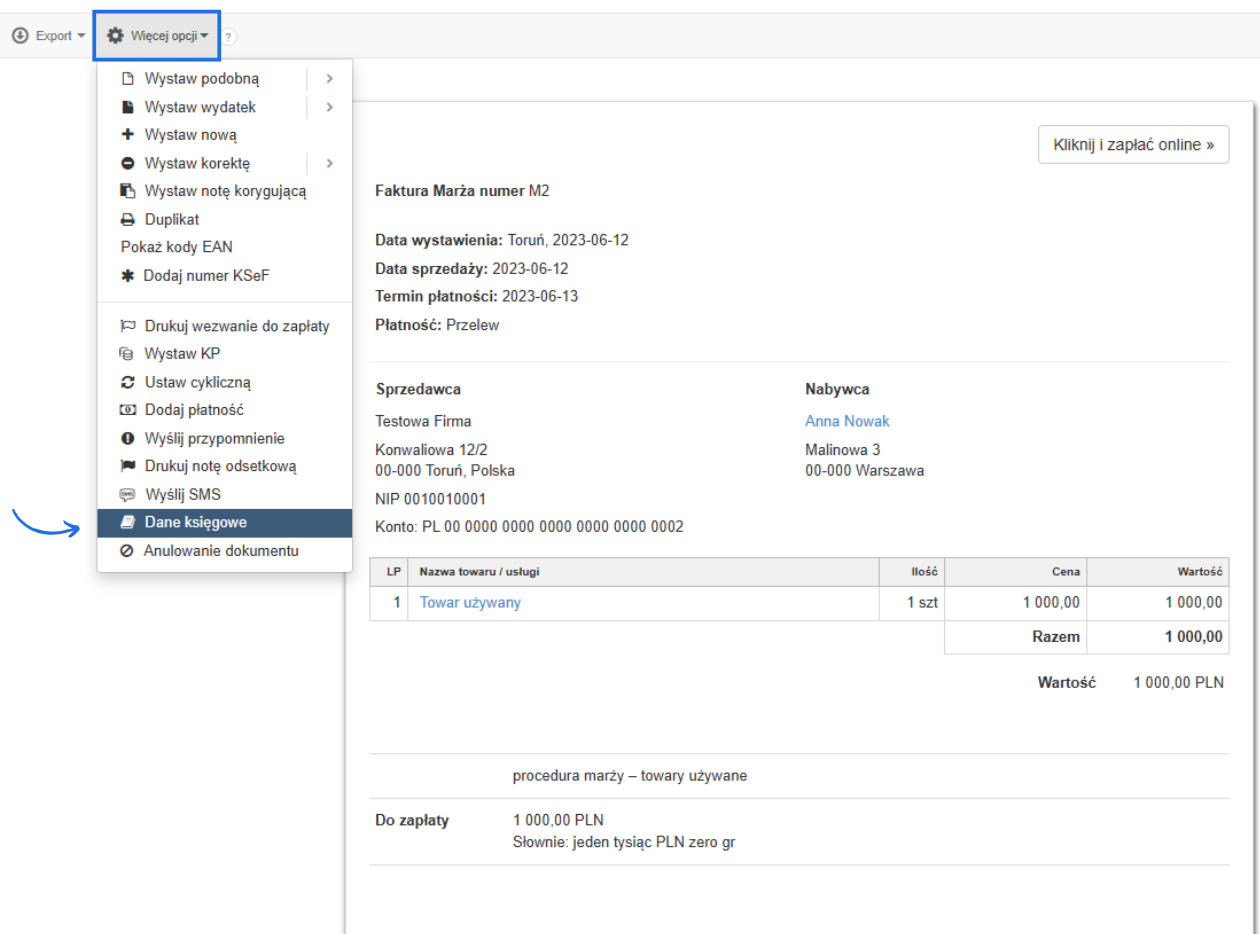Click the SMS bubble icon for Wyślij SMS

(x=127, y=494)
